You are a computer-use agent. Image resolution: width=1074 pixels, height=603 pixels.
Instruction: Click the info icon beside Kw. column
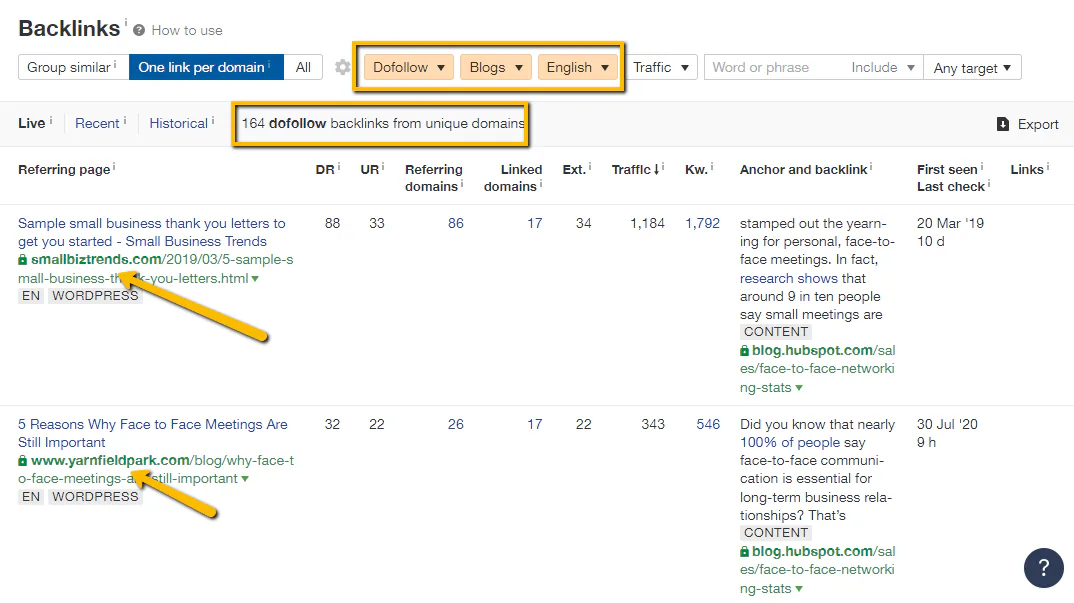click(712, 167)
